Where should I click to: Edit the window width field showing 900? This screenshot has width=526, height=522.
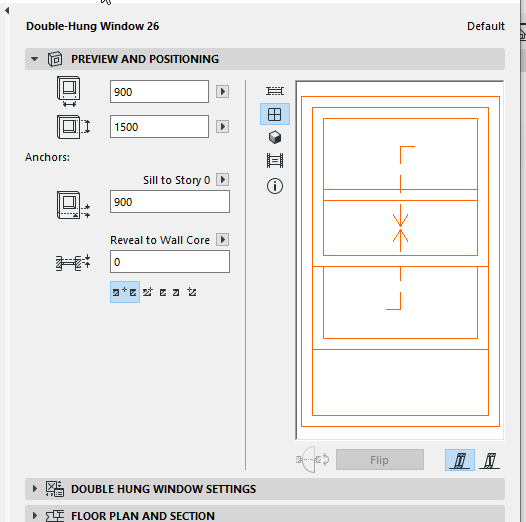pyautogui.click(x=159, y=92)
